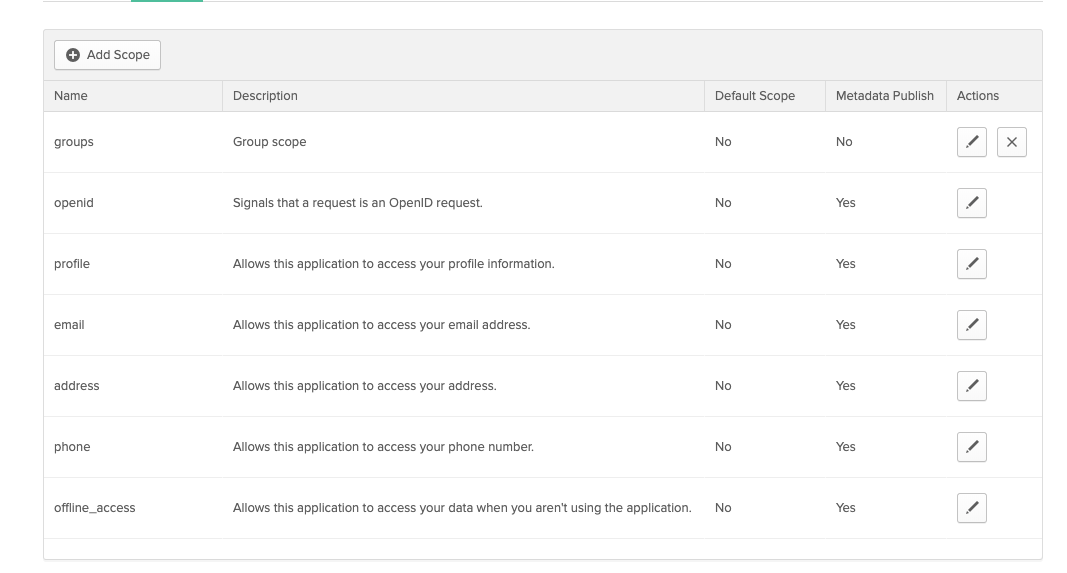
Task: Edit the groups scope with pencil icon
Action: [972, 142]
